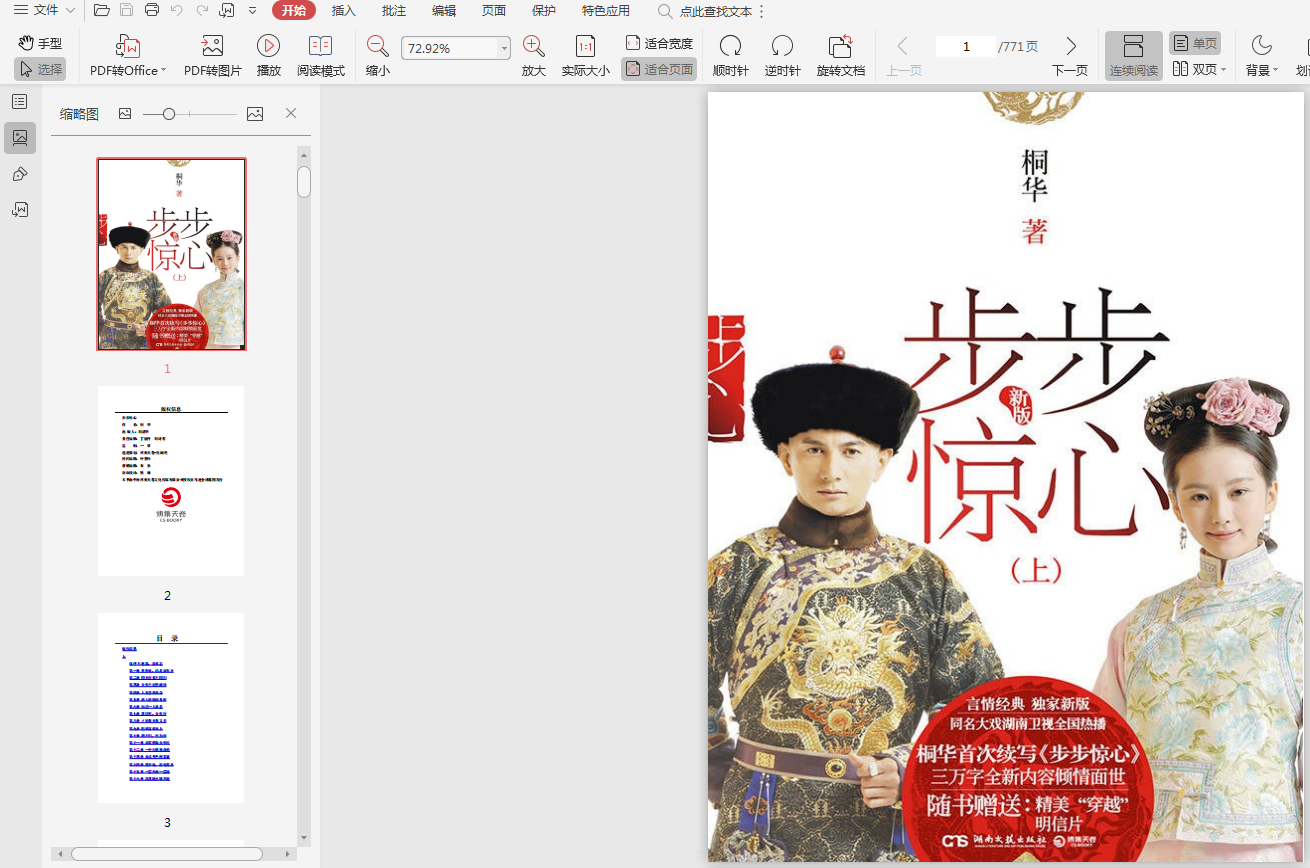The width and height of the screenshot is (1310, 868).
Task: Switch to the 插入 tab
Action: pyautogui.click(x=344, y=11)
